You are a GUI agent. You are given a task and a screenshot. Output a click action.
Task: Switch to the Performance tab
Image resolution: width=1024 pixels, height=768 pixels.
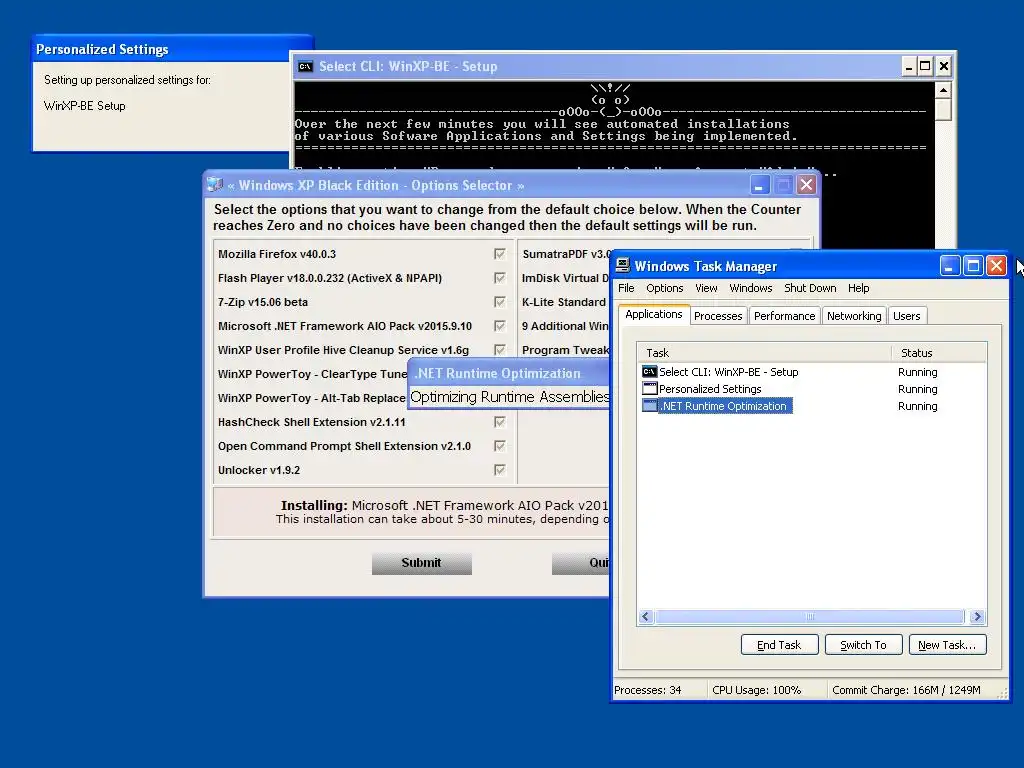tap(784, 316)
